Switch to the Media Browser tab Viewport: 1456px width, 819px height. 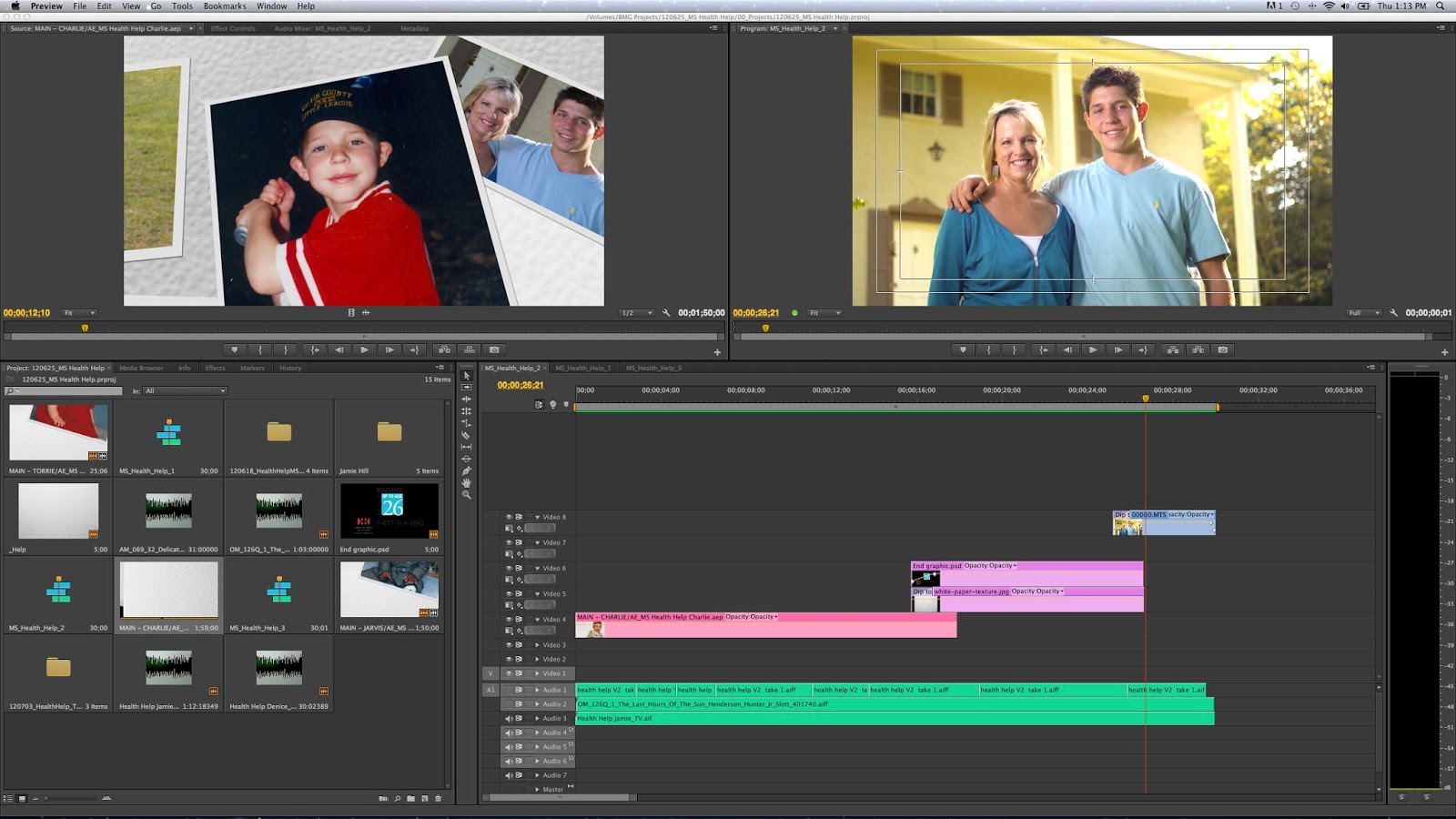coord(141,368)
